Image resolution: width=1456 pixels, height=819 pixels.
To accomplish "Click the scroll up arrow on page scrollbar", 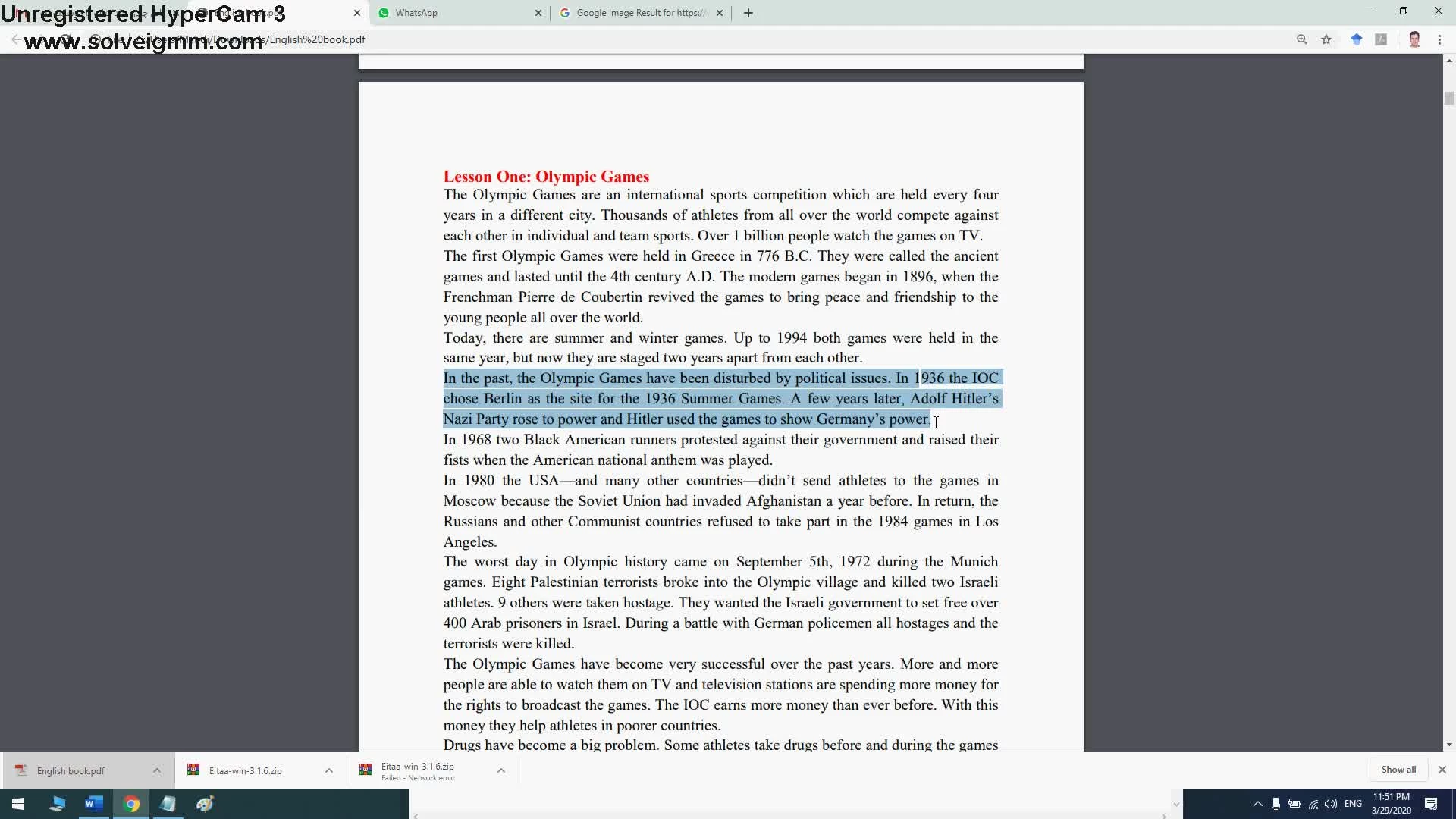I will (1449, 61).
